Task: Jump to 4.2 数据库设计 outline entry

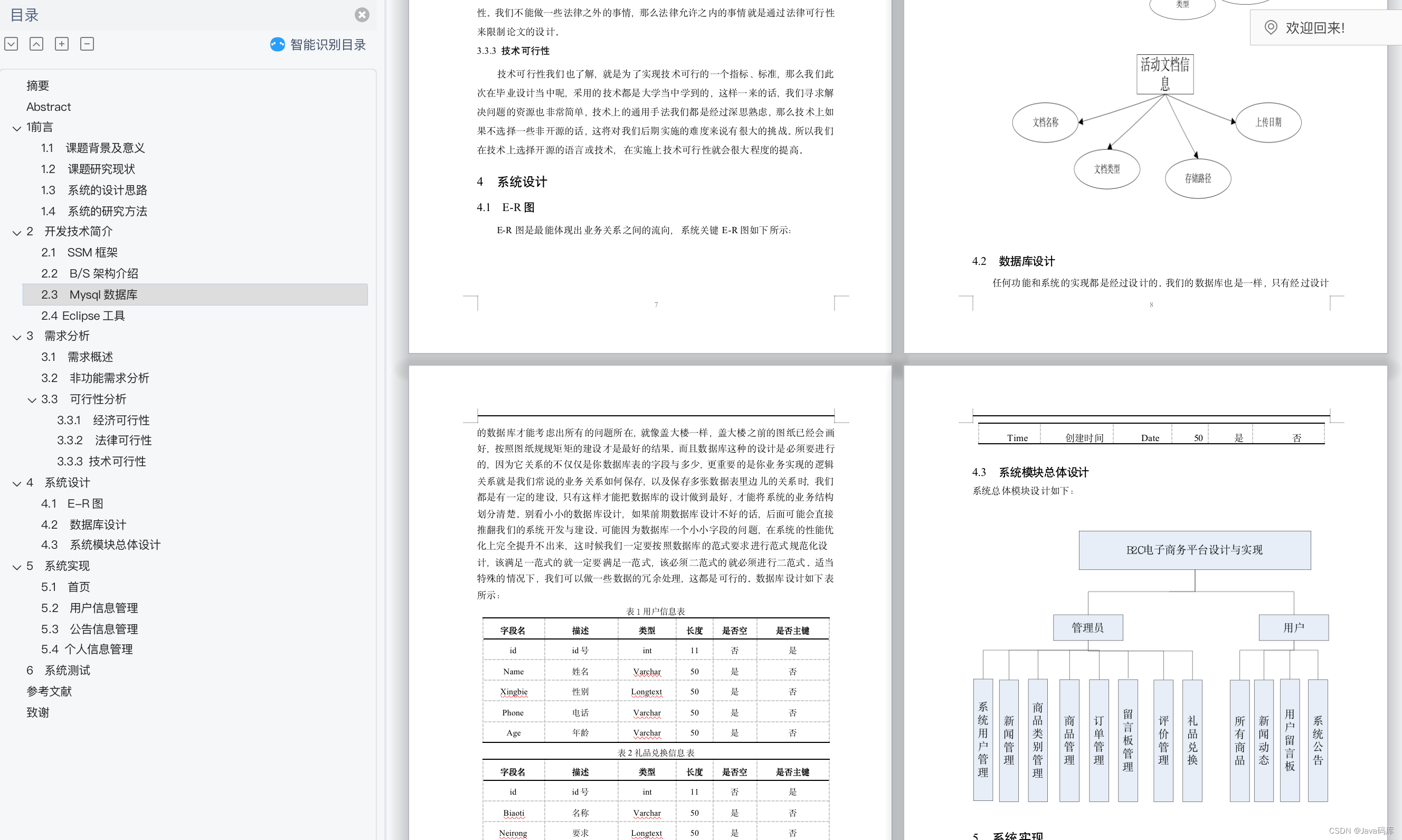Action: [84, 524]
